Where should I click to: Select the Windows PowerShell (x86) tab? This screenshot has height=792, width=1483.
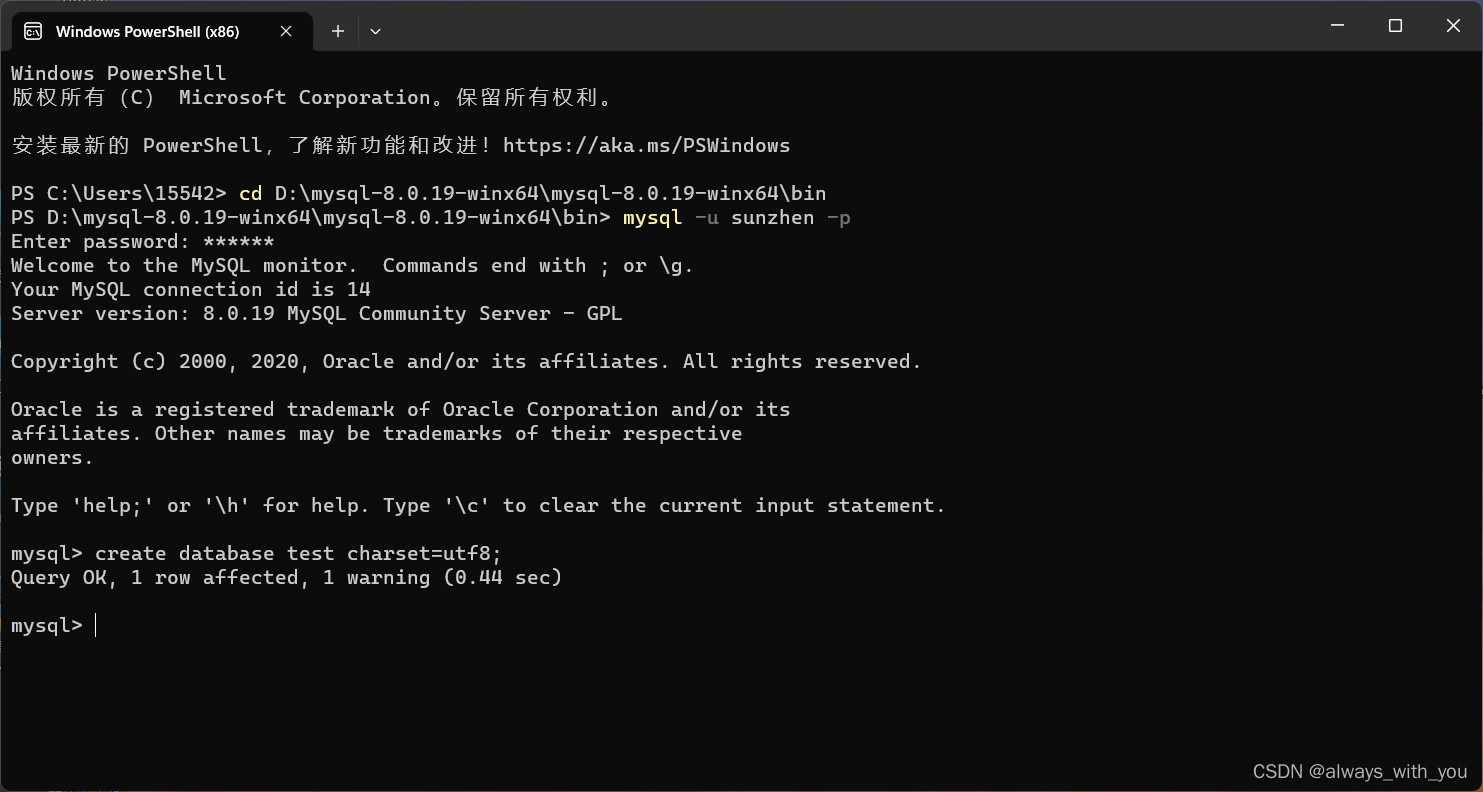[150, 31]
